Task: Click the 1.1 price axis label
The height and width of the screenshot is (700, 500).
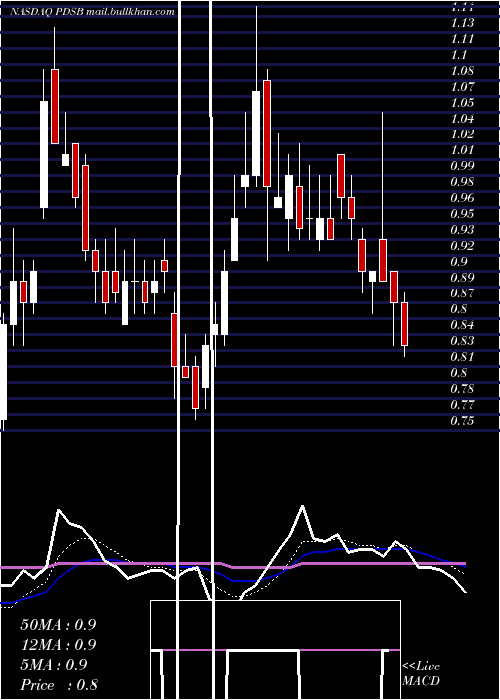Action: (x=459, y=54)
